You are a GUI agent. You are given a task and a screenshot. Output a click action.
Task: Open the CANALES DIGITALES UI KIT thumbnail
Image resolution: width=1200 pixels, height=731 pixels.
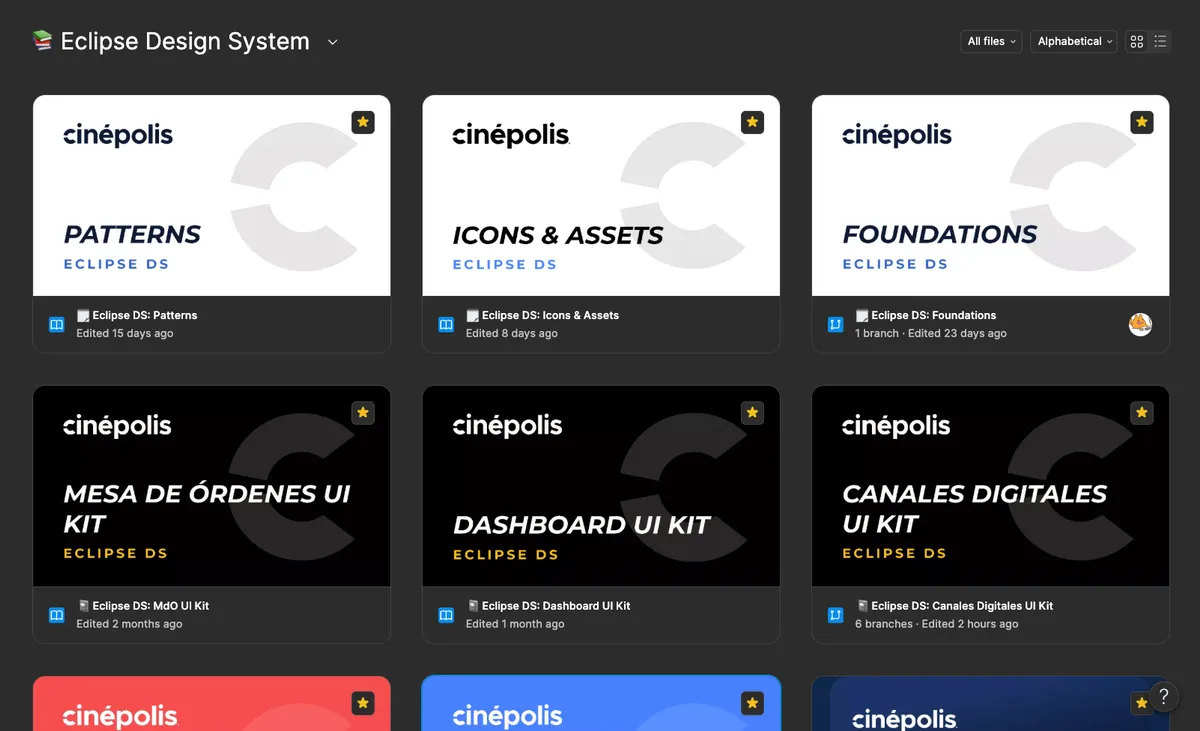(991, 486)
